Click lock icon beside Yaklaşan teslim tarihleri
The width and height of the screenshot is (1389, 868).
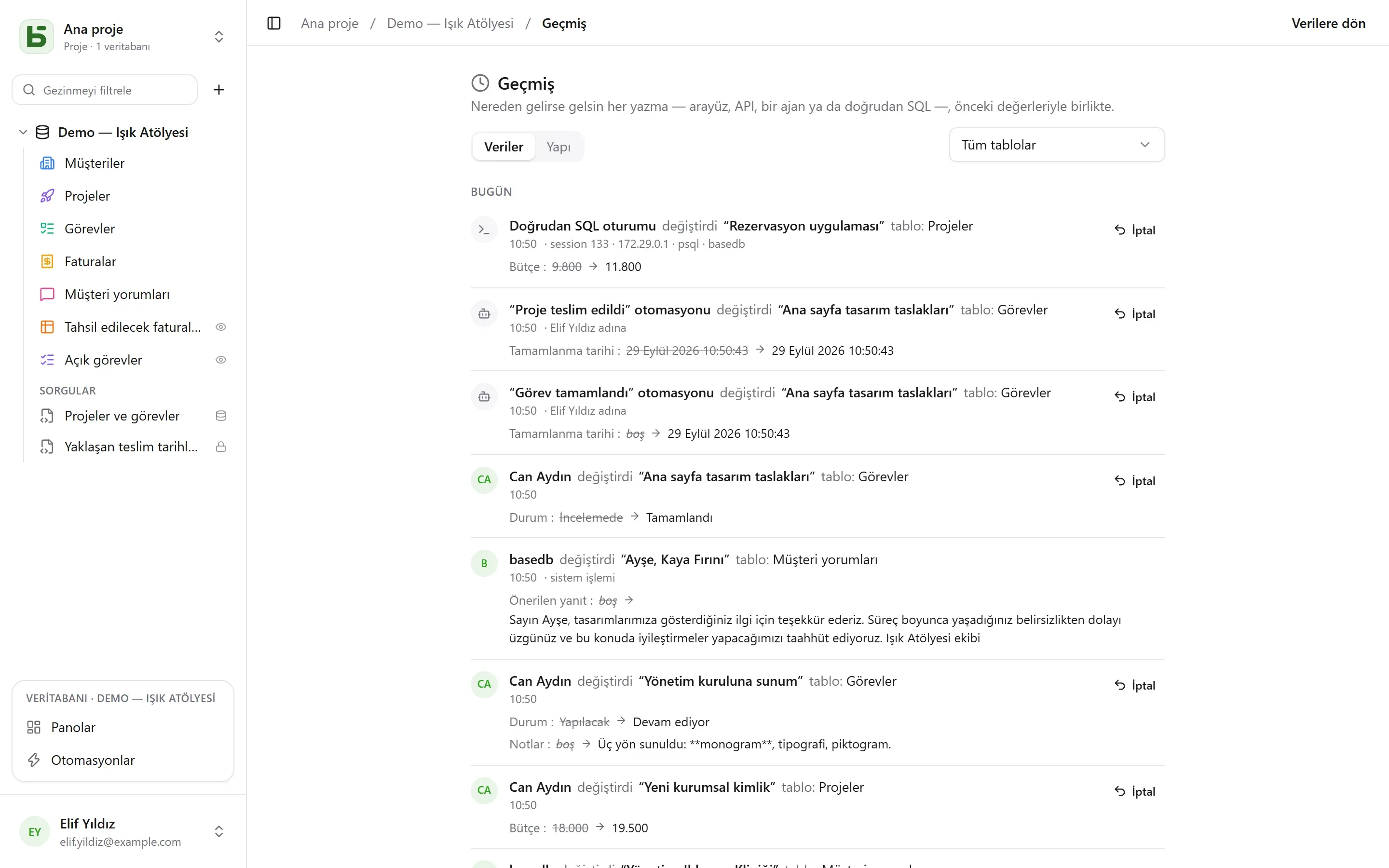(220, 447)
